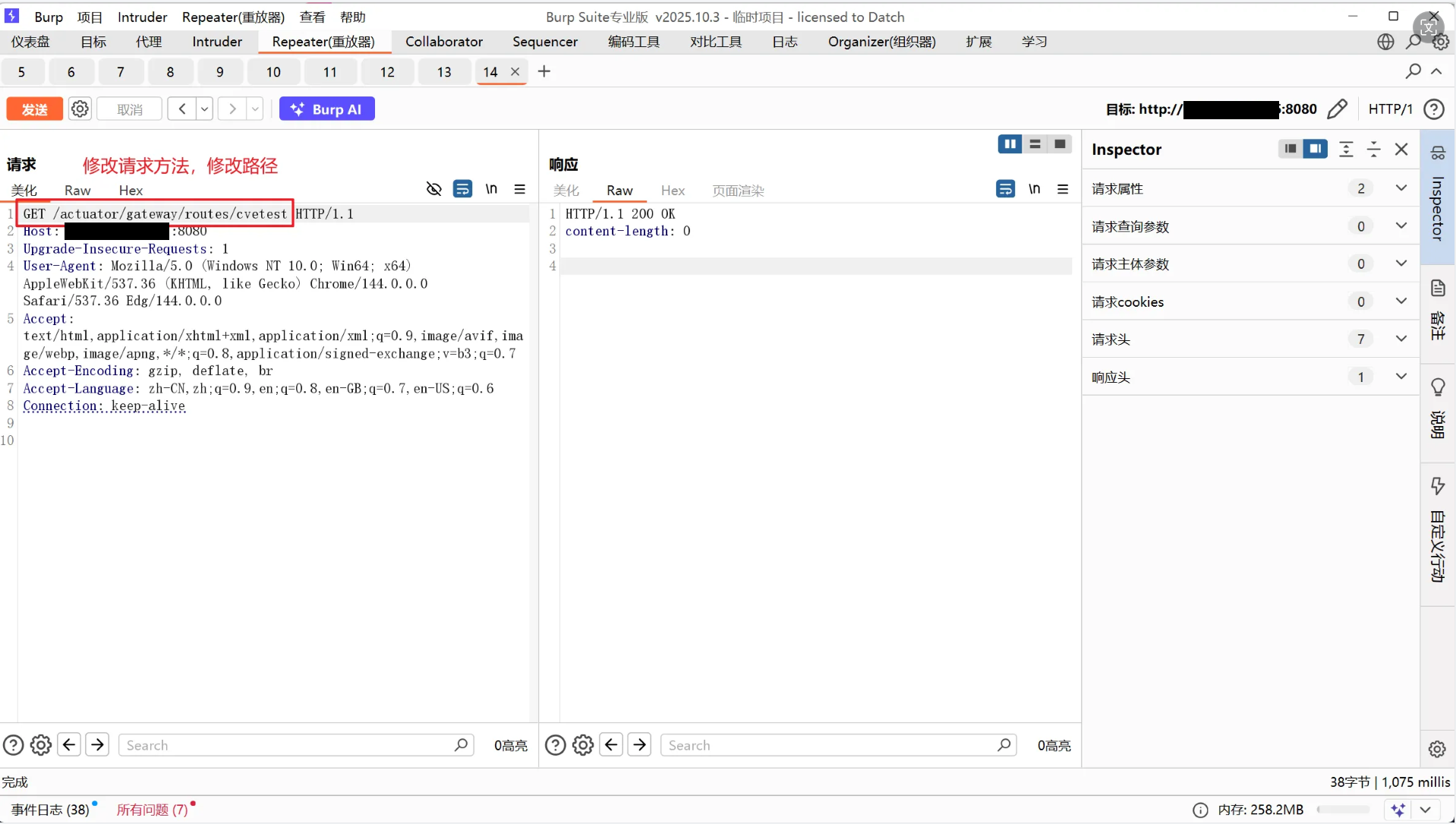This screenshot has height=824, width=1456.
Task: Add a new Repeater tab
Action: pos(544,71)
